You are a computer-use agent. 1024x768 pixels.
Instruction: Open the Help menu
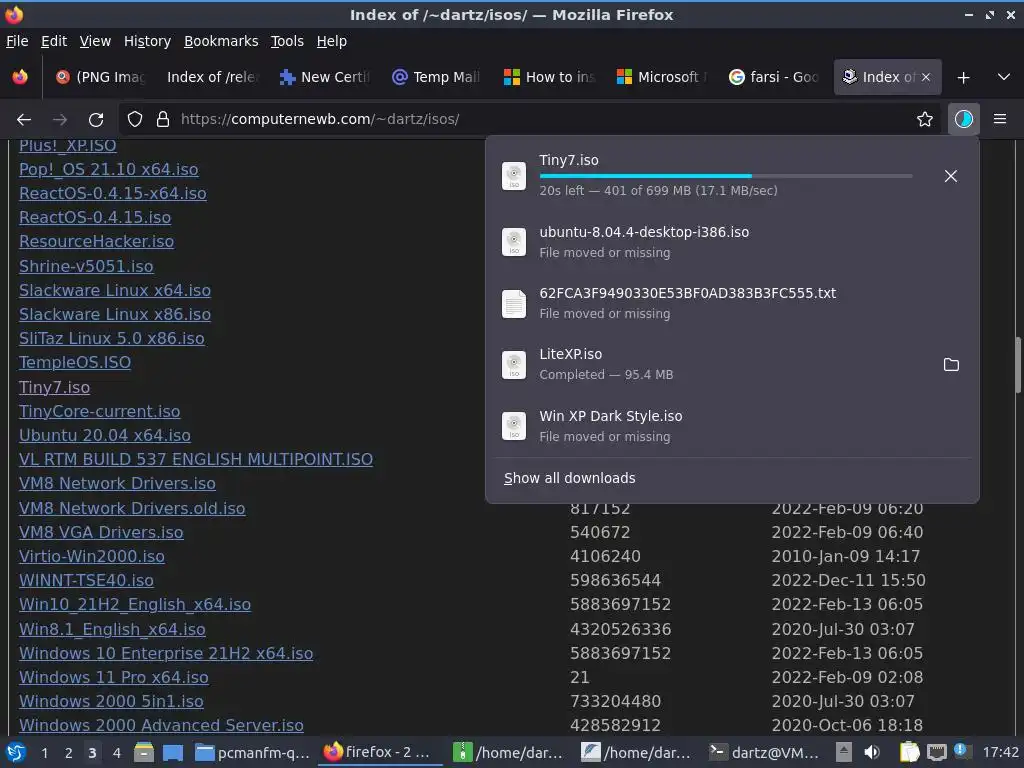(332, 41)
